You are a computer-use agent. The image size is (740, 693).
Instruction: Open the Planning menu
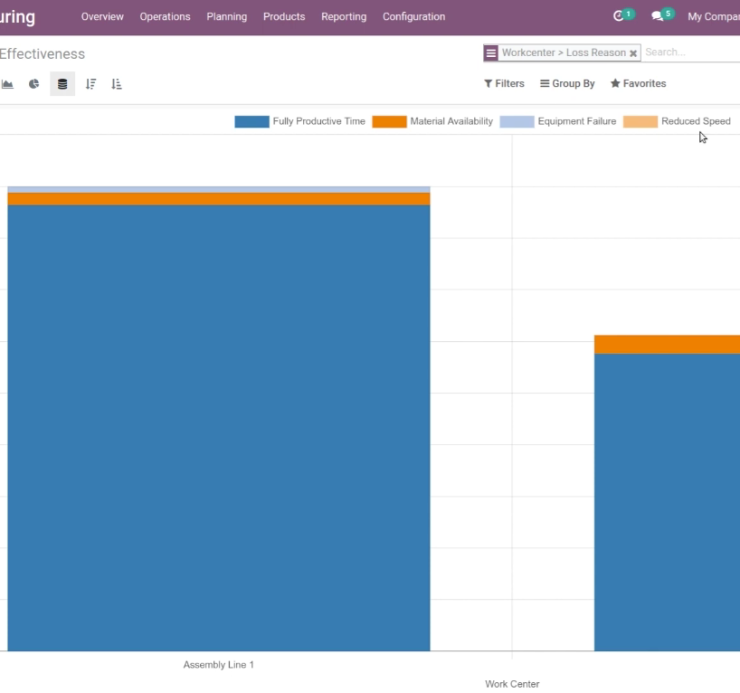tap(227, 17)
